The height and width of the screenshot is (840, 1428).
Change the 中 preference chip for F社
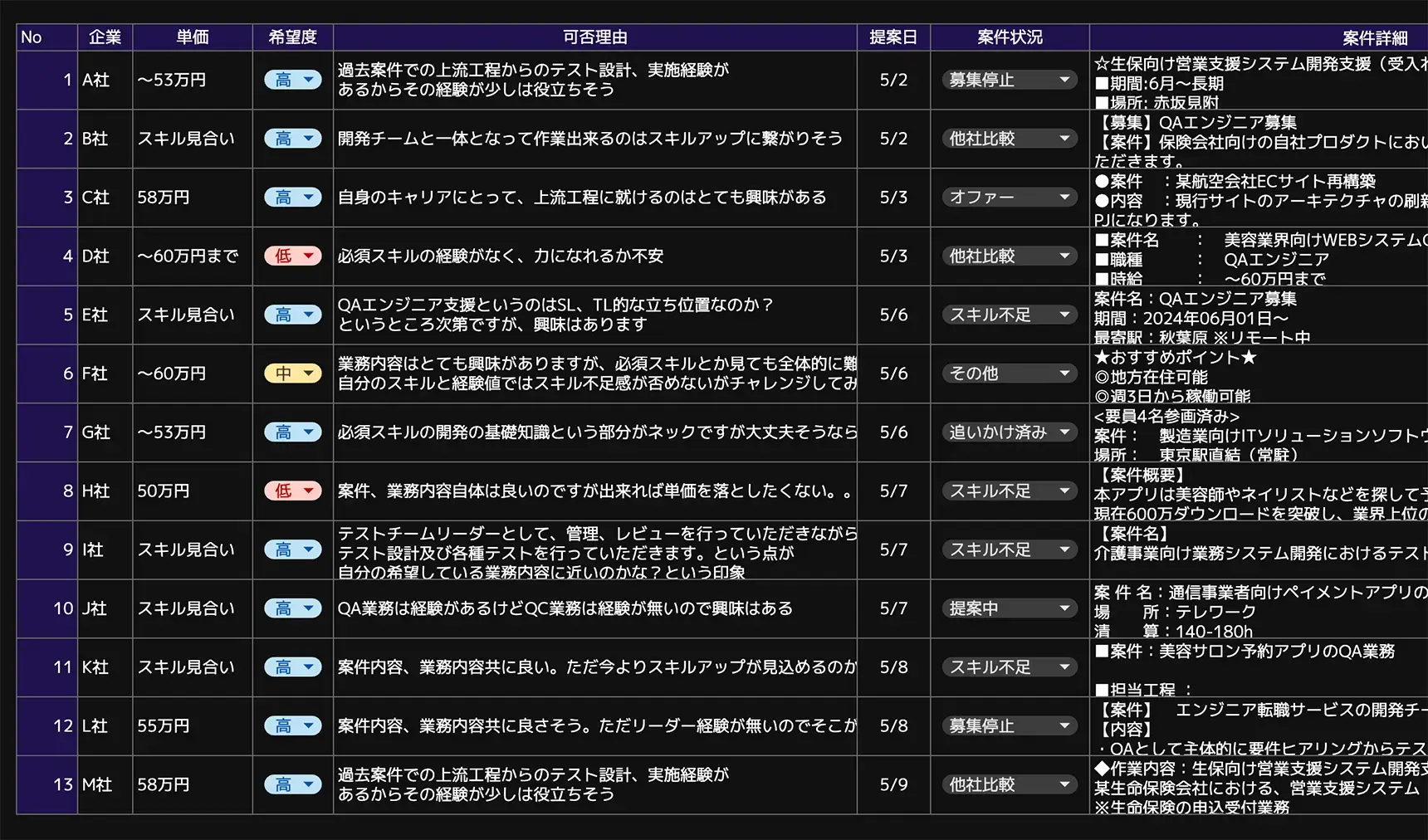point(293,374)
